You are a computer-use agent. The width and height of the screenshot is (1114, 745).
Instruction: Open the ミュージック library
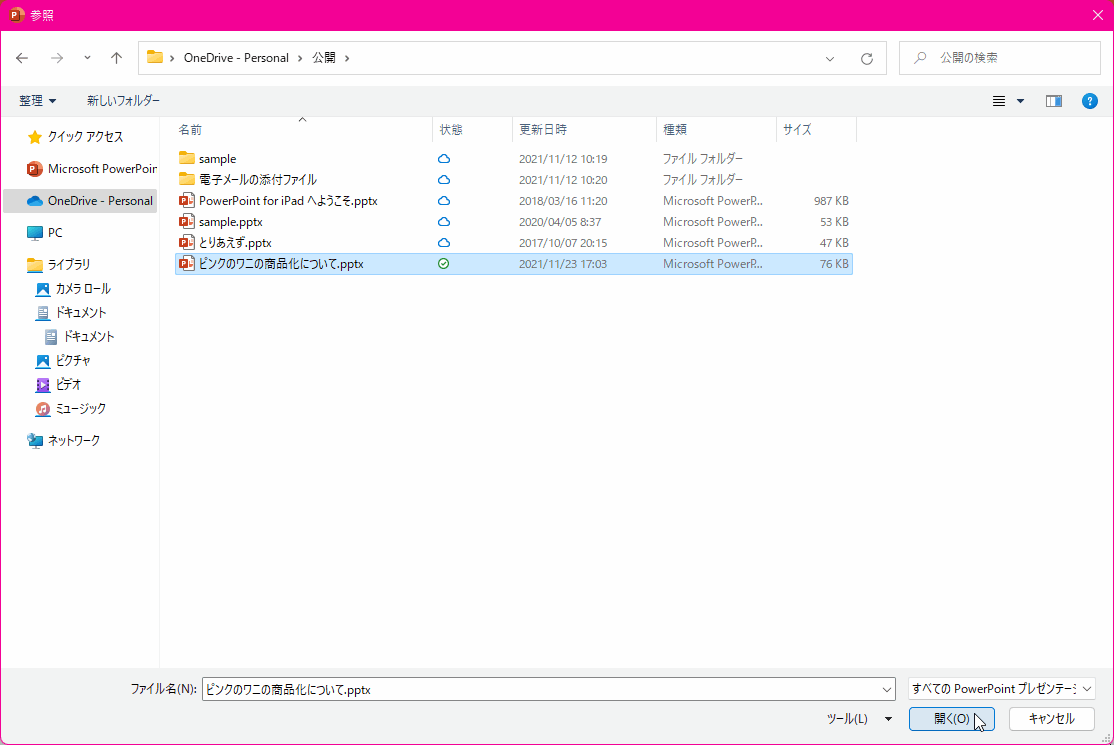(x=70, y=409)
